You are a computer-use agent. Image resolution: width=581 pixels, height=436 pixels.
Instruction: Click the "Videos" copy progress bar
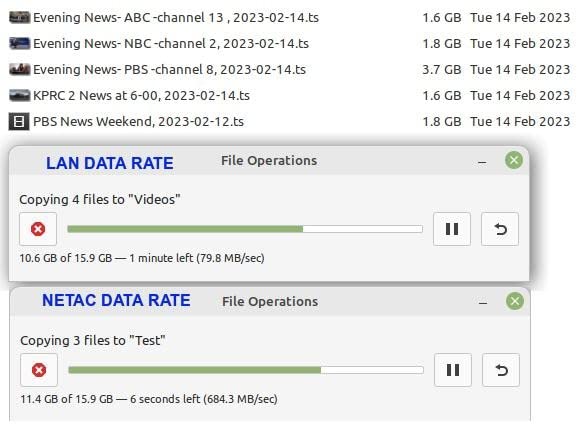(x=245, y=229)
